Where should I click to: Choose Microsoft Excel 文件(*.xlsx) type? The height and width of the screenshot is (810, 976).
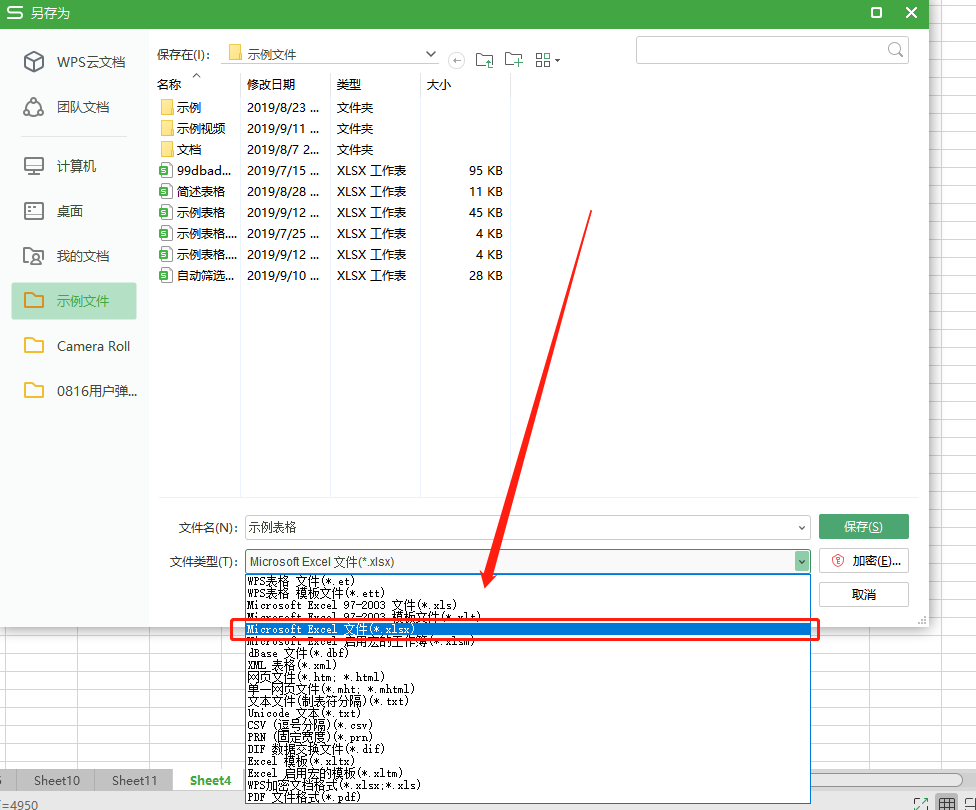point(528,629)
